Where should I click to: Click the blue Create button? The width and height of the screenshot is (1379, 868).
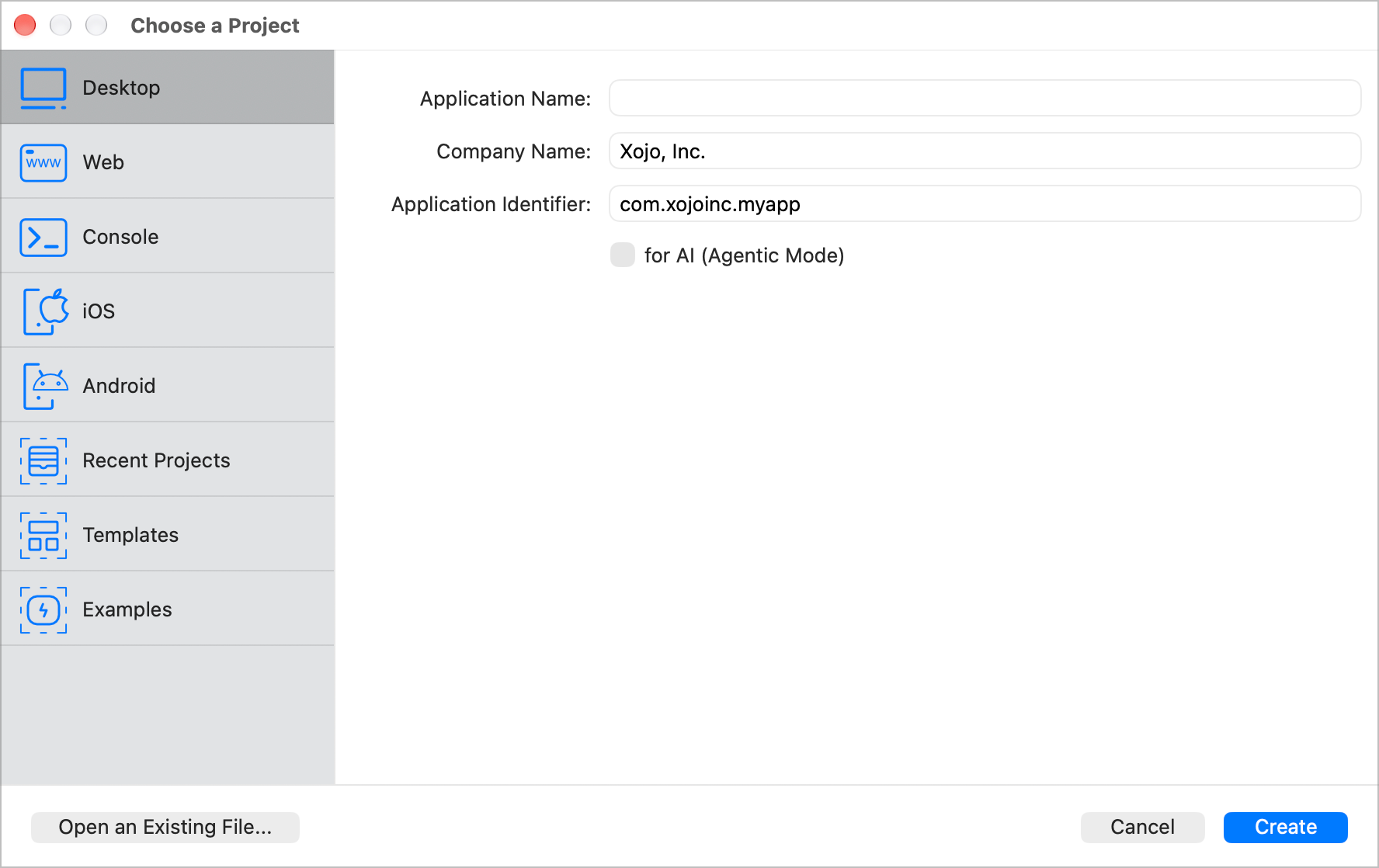[1285, 827]
